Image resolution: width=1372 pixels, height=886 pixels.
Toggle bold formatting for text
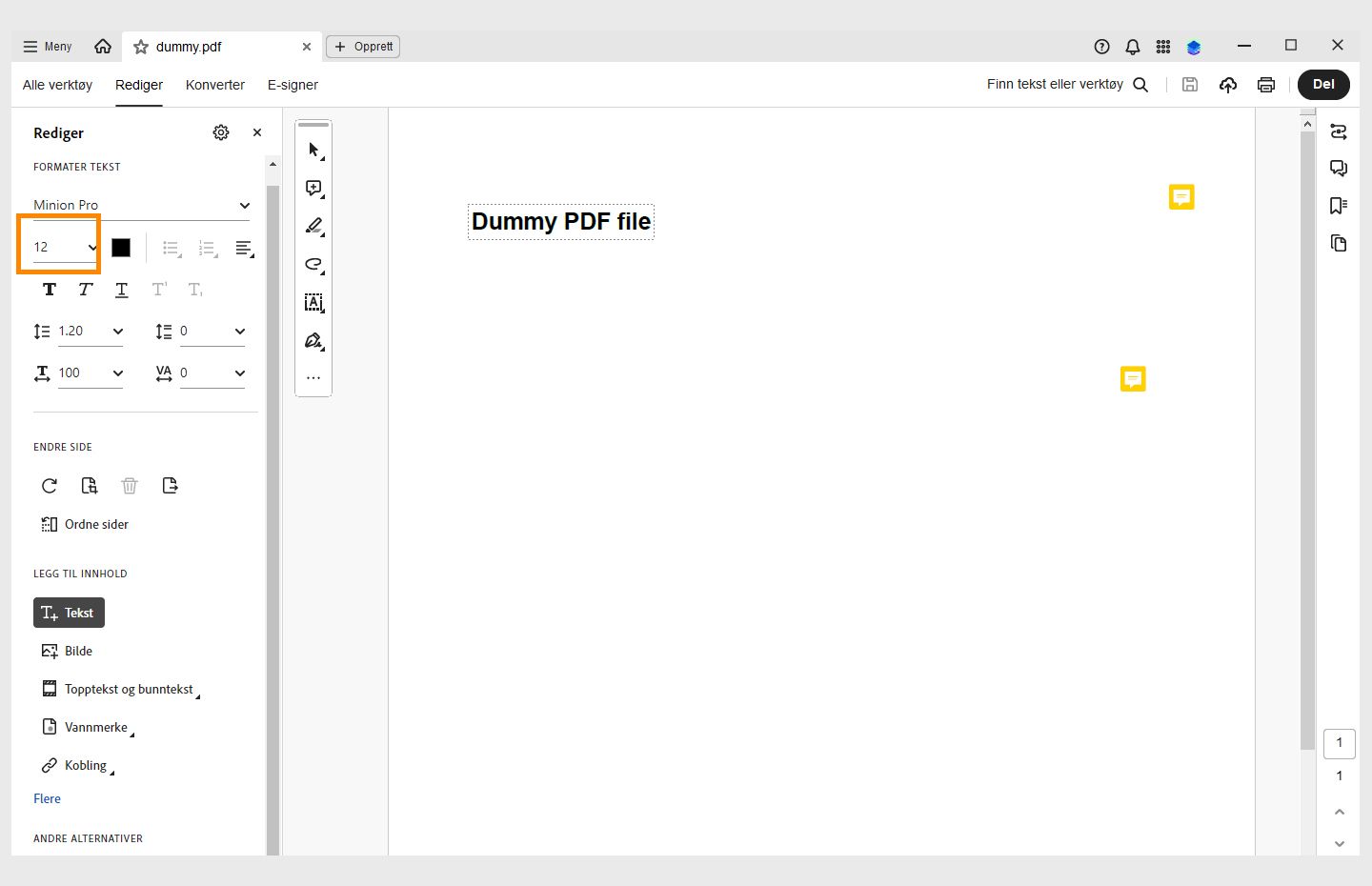pyautogui.click(x=49, y=290)
